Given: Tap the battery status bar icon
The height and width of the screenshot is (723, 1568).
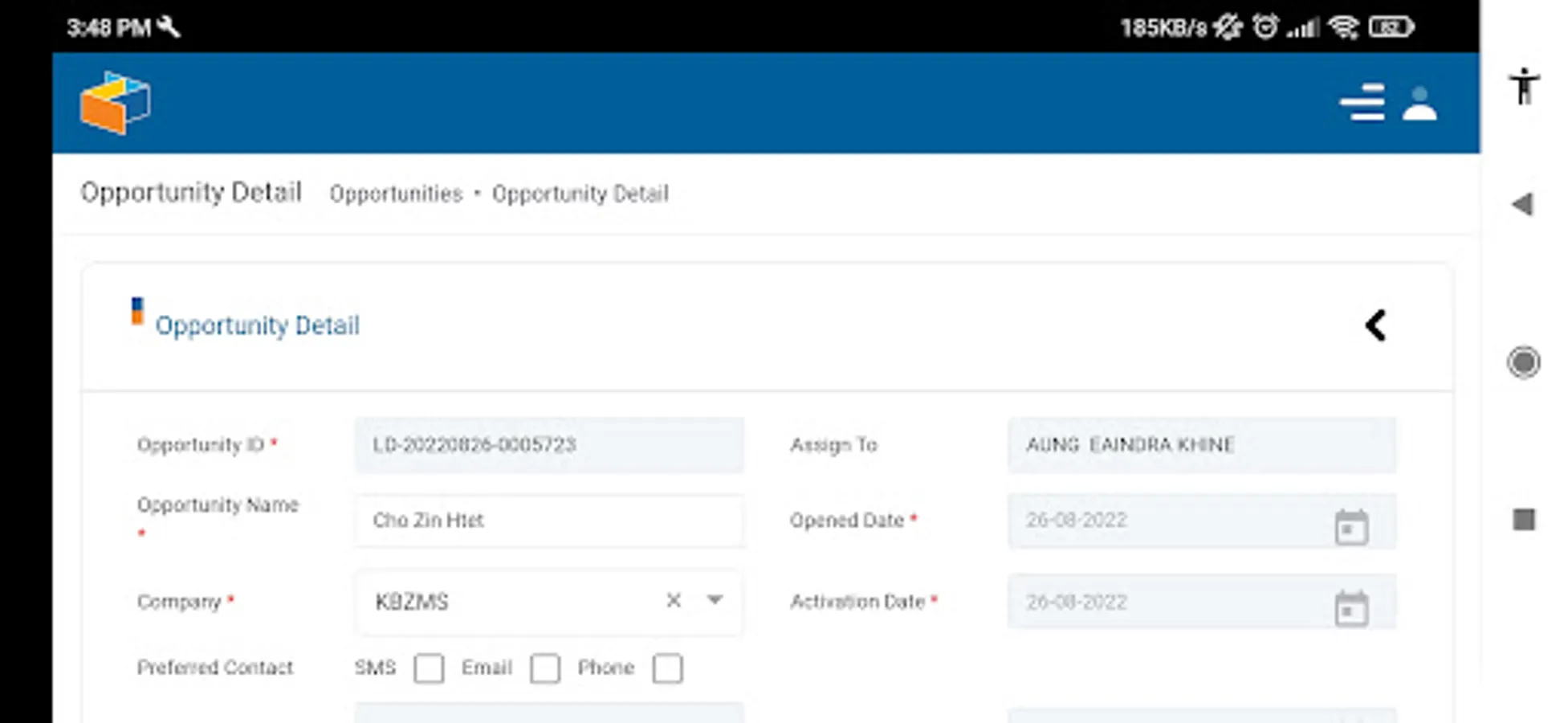Looking at the screenshot, I should pos(1391,27).
